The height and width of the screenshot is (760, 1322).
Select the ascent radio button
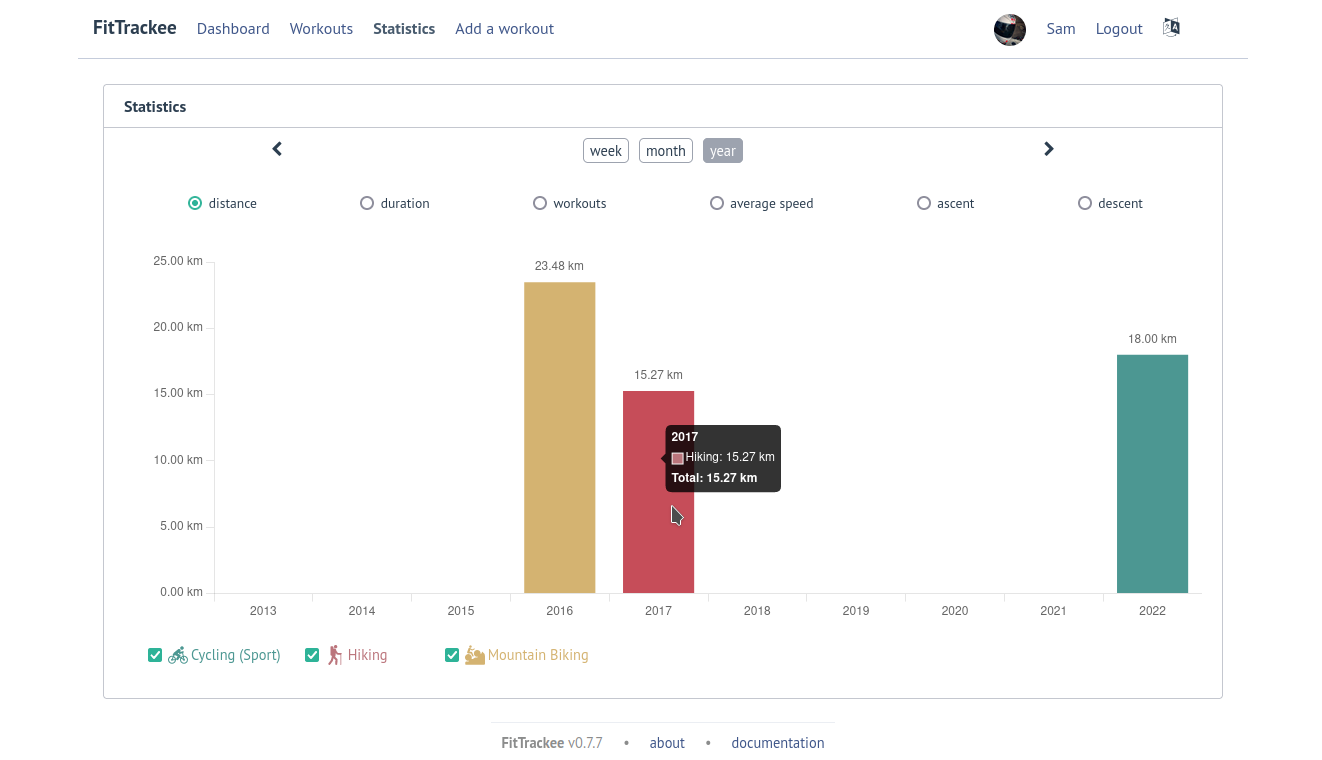924,203
